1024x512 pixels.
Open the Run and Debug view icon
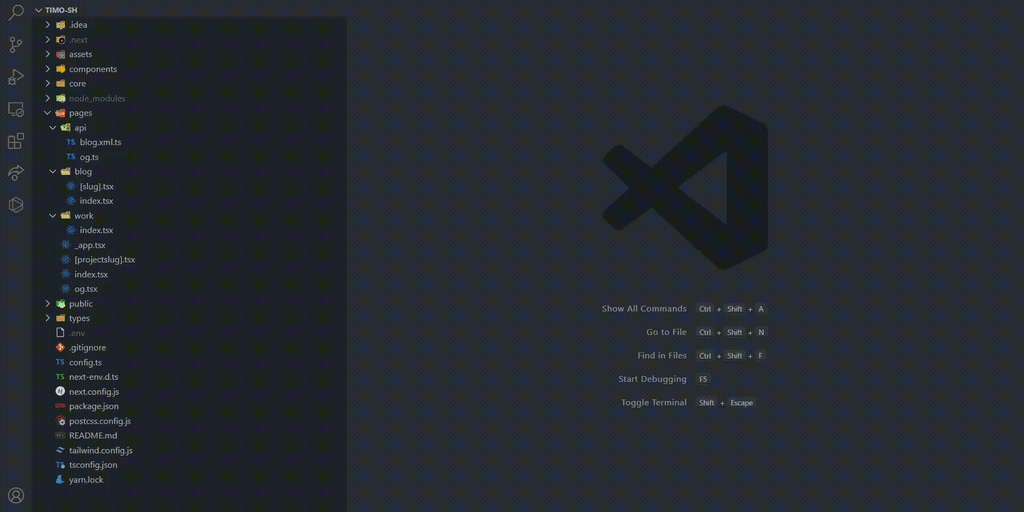(x=16, y=77)
